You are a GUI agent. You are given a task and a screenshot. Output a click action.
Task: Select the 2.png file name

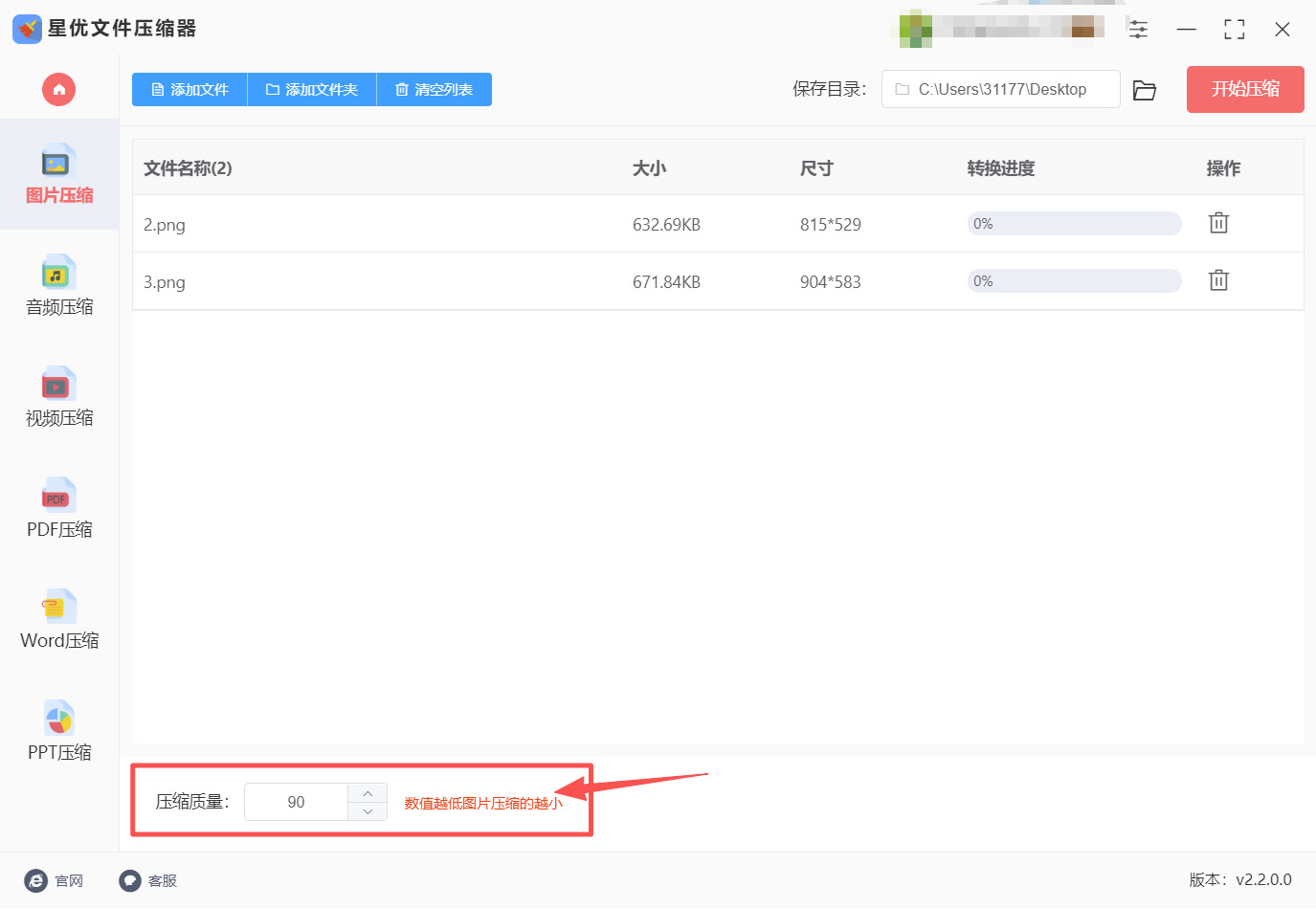tap(165, 225)
